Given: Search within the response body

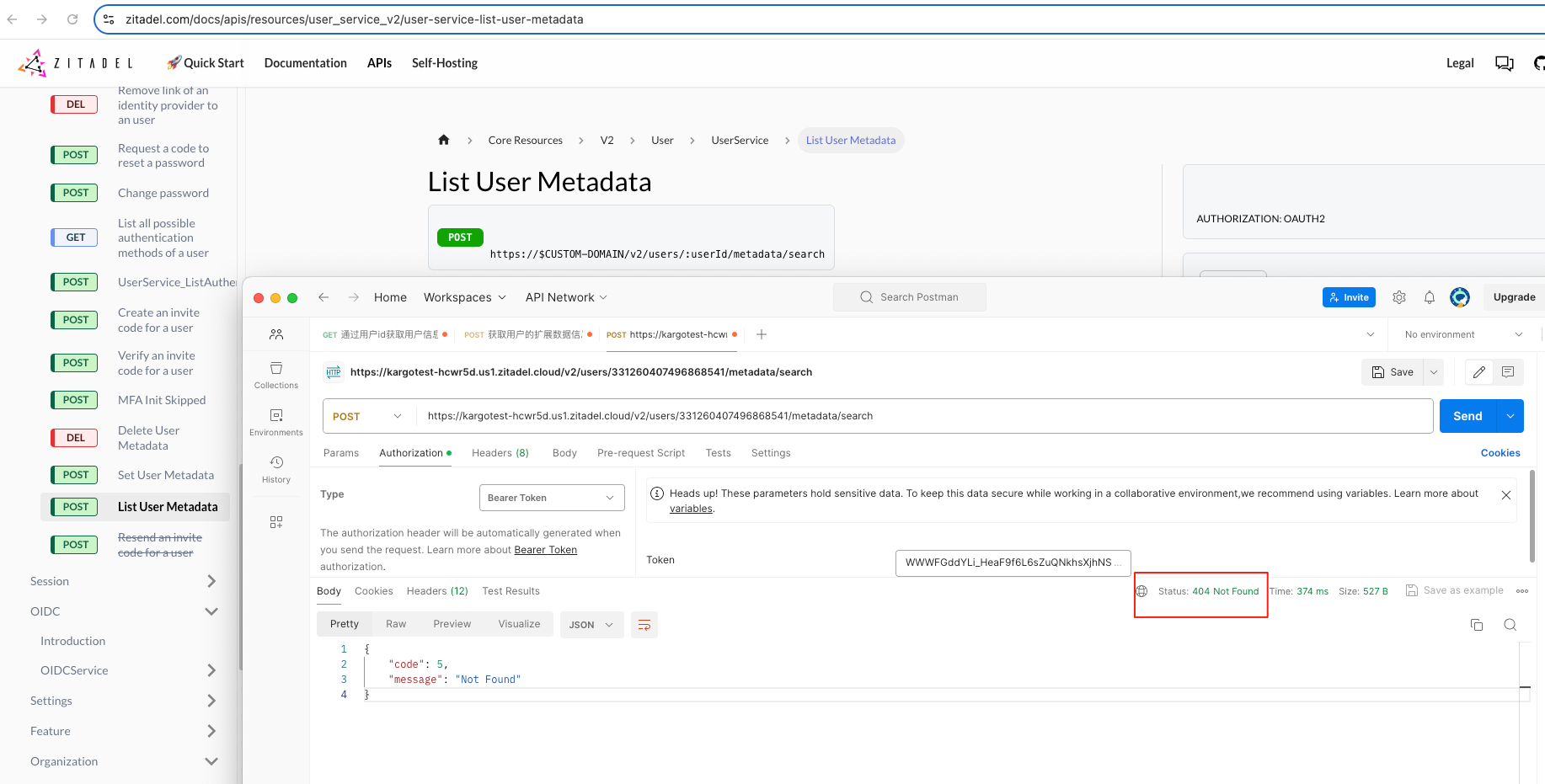Looking at the screenshot, I should pos(1510,625).
